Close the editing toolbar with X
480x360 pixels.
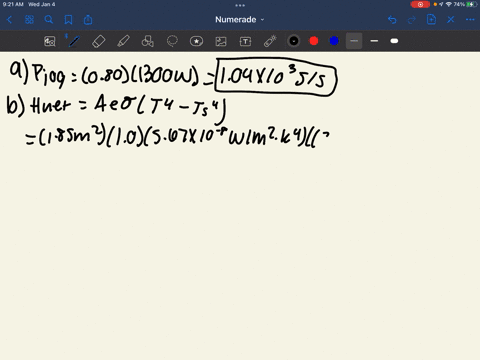pos(451,20)
